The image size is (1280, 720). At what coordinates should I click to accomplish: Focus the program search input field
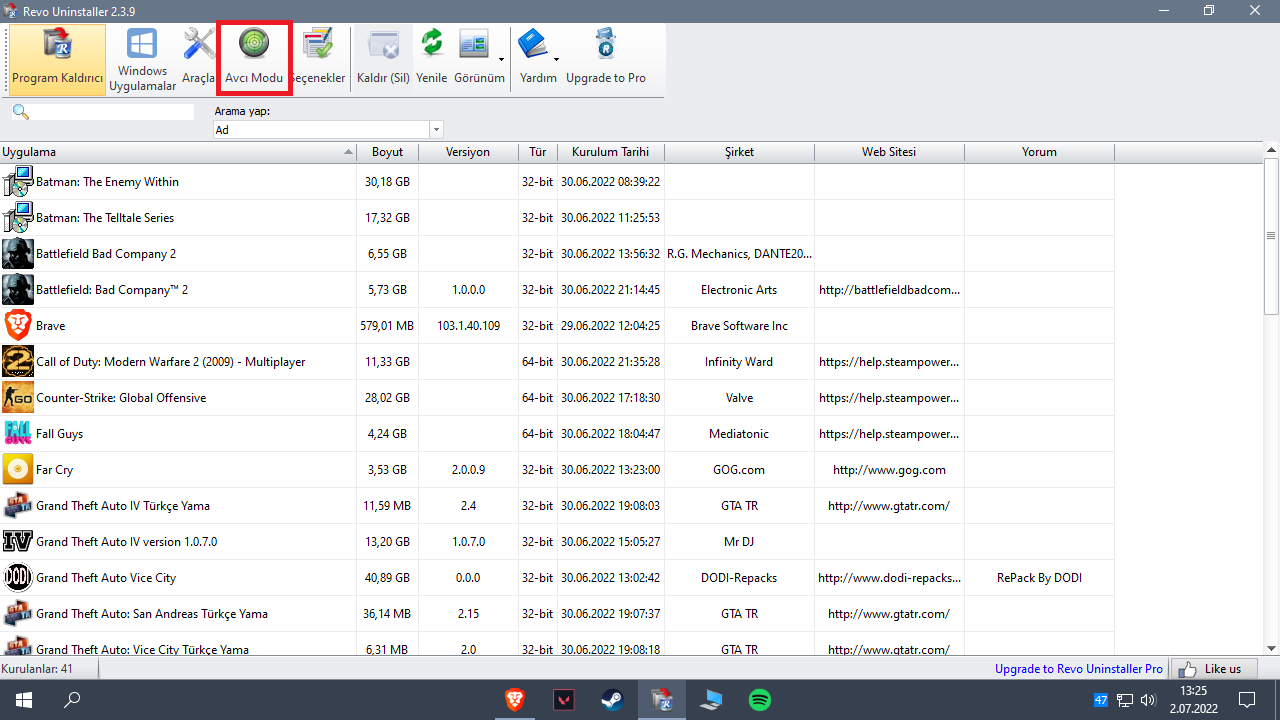(112, 112)
